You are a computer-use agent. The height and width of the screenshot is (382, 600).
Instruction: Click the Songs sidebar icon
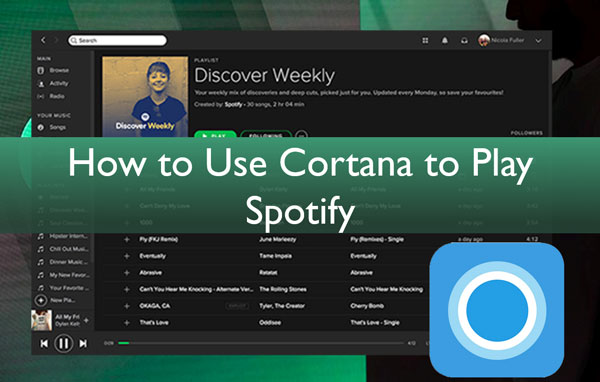click(41, 127)
